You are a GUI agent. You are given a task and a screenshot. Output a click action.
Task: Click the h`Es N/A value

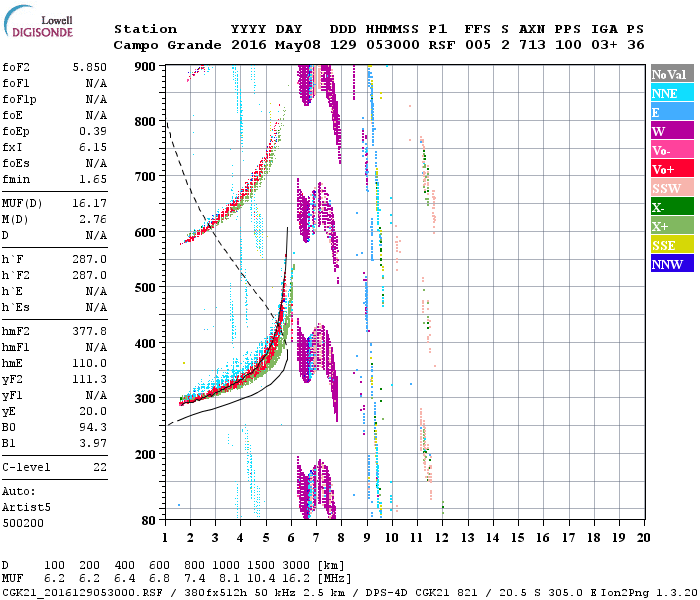pyautogui.click(x=96, y=308)
